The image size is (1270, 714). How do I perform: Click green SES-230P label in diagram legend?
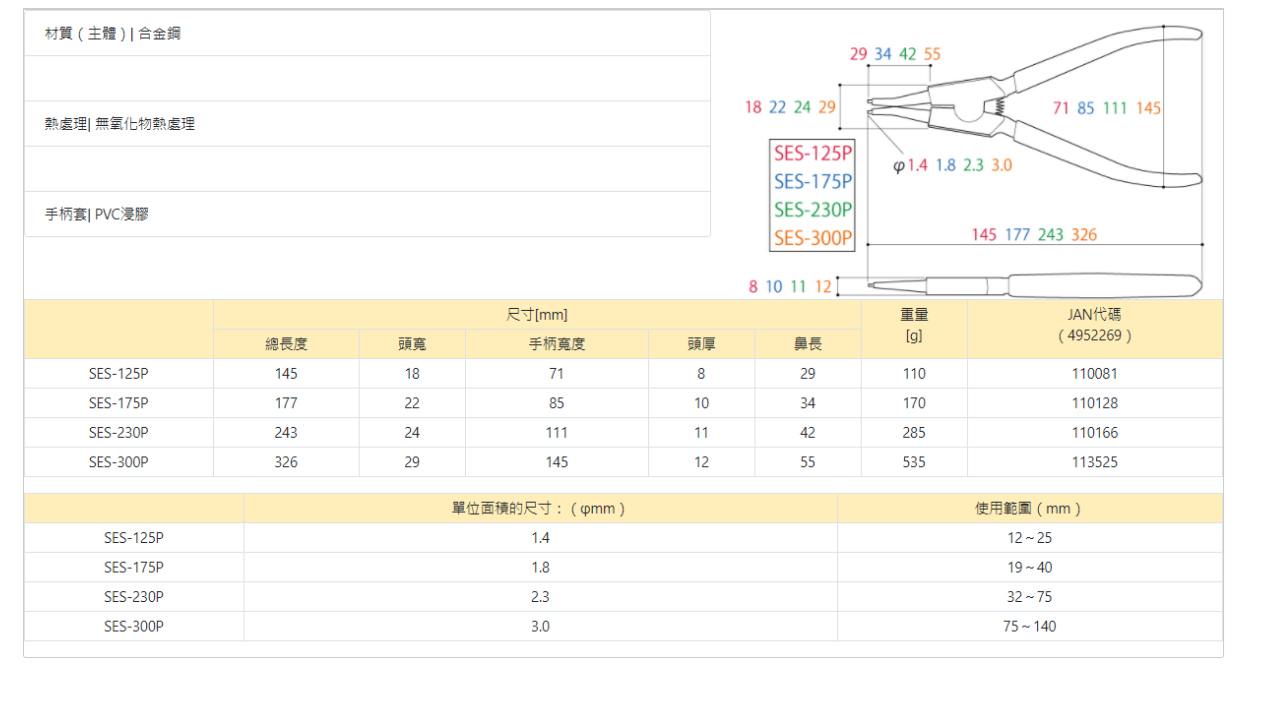click(x=812, y=210)
